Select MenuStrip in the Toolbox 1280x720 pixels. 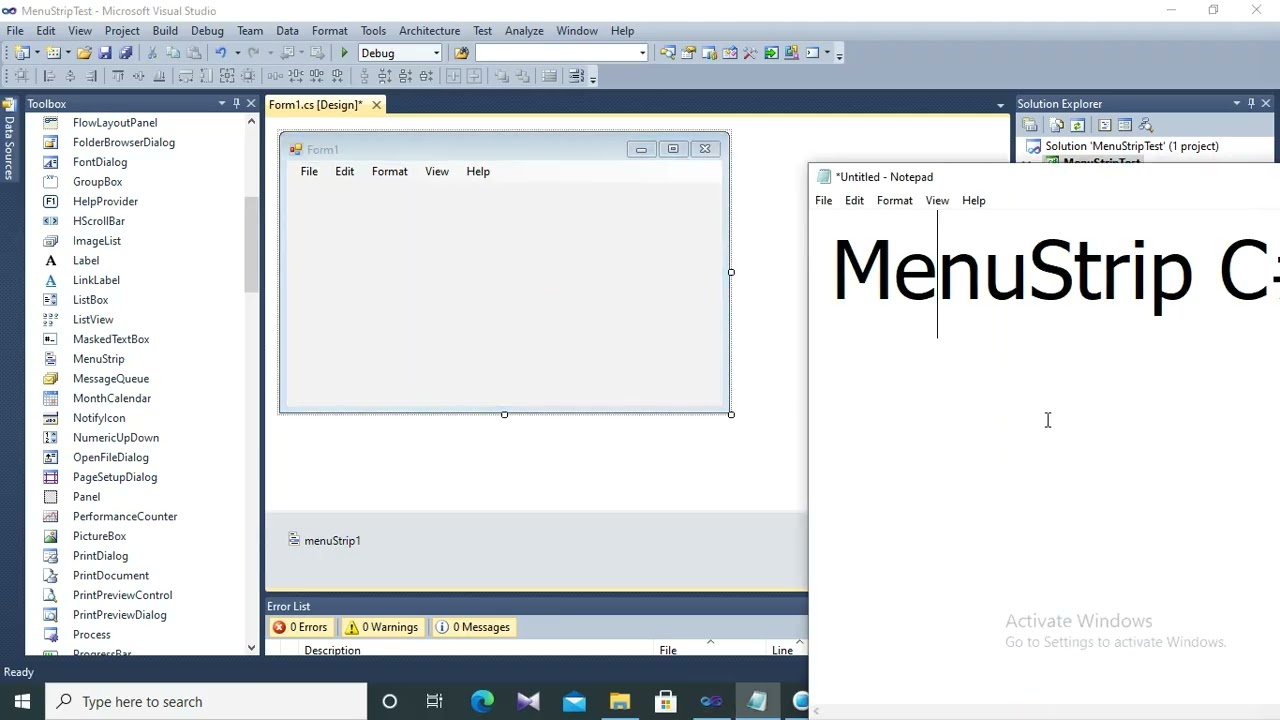click(x=99, y=359)
